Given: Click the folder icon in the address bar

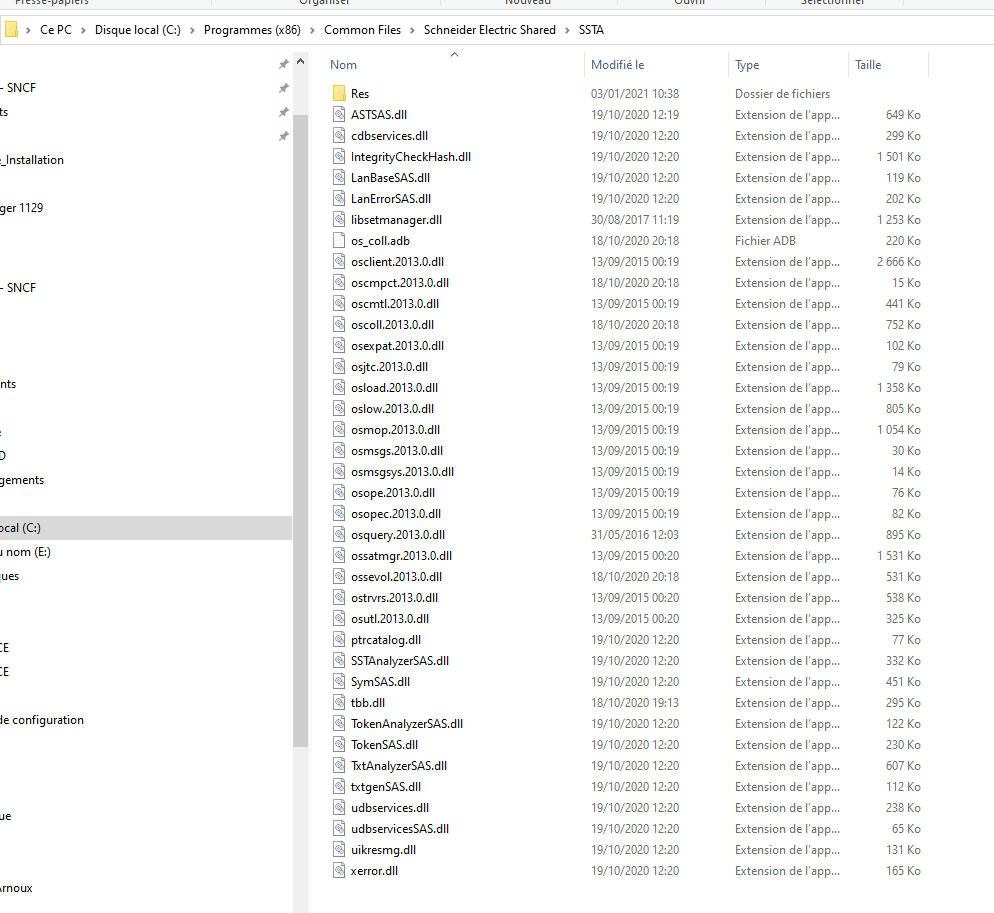Looking at the screenshot, I should pos(12,30).
